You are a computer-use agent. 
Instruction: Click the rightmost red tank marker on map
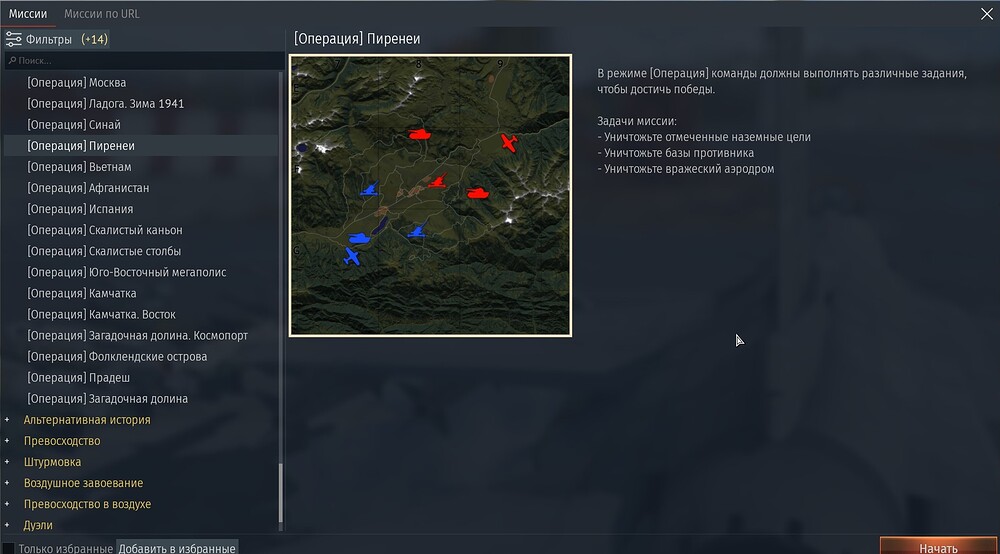click(x=477, y=192)
